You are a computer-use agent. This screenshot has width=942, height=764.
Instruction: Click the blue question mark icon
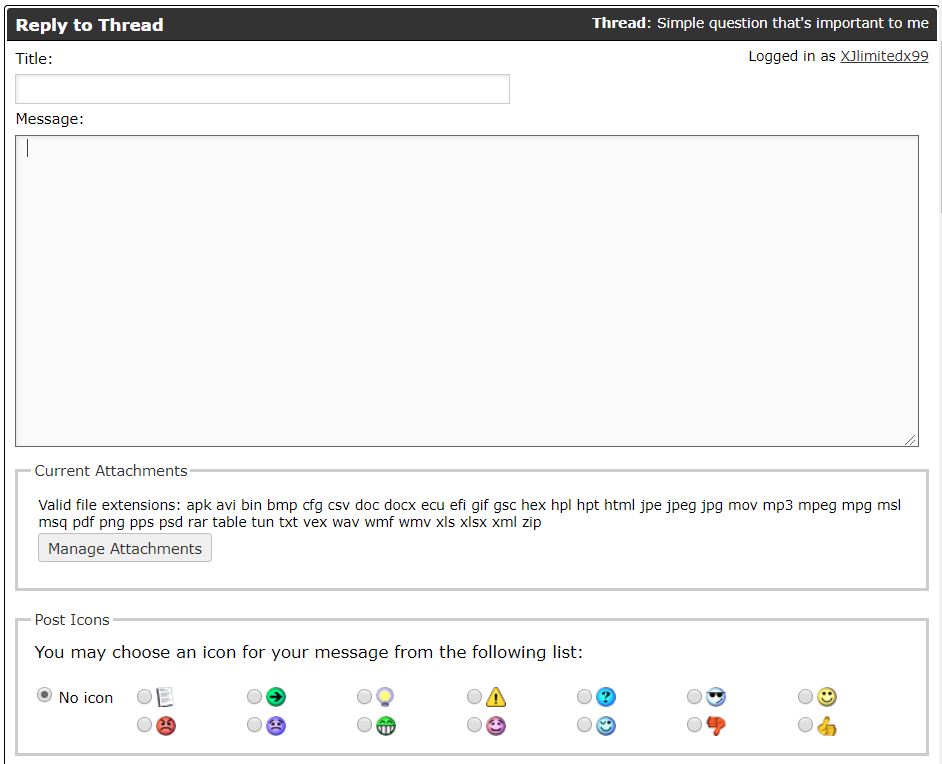coord(606,697)
